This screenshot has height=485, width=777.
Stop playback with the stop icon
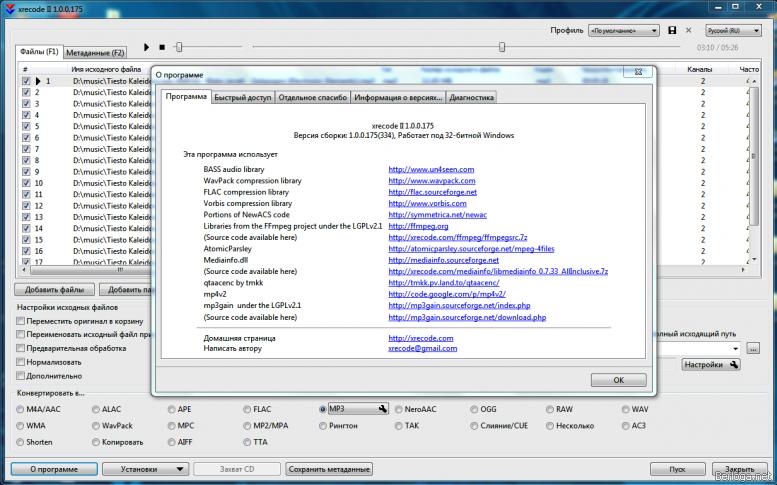click(162, 47)
